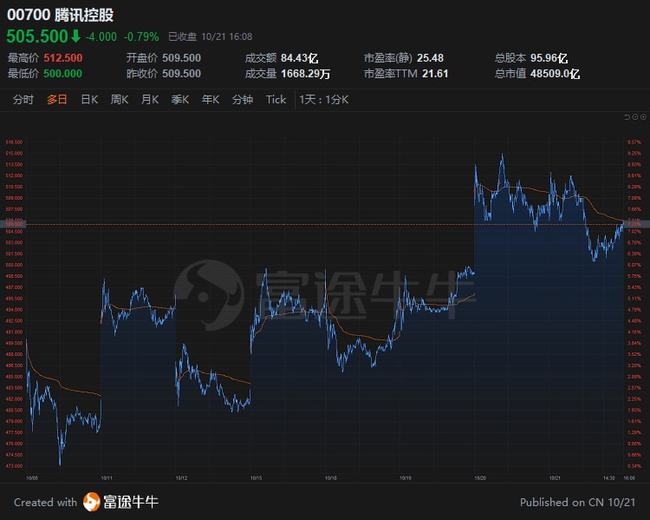The height and width of the screenshot is (520, 650).
Task: Click the 10/21 date label on time axis
Action: tap(555, 478)
